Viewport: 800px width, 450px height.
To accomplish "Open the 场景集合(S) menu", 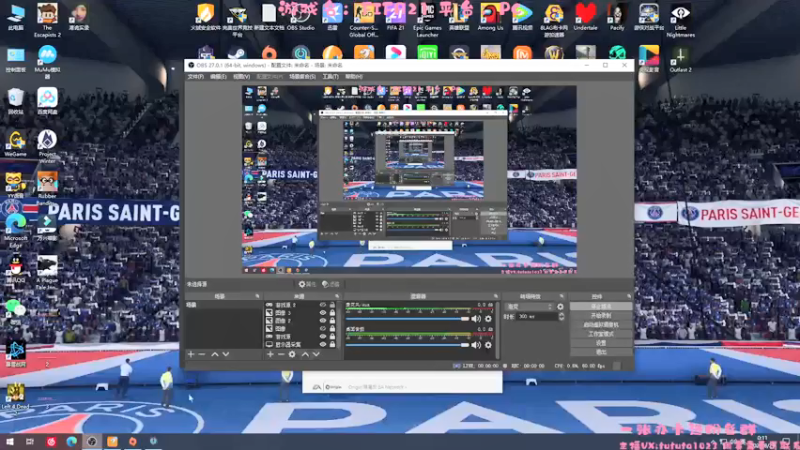I will point(302,77).
